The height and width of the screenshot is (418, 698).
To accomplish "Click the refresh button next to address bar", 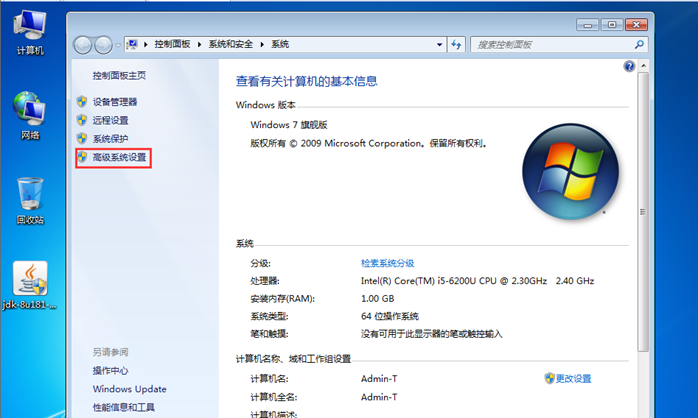I will [x=456, y=45].
